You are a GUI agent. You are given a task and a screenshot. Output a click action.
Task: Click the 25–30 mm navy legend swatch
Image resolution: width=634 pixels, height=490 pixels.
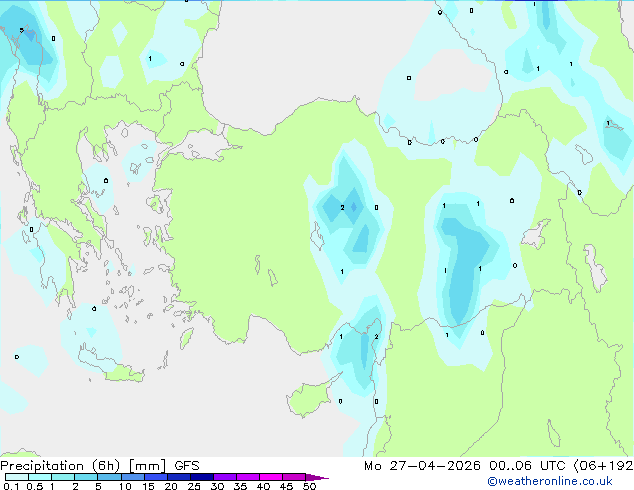coord(202,477)
